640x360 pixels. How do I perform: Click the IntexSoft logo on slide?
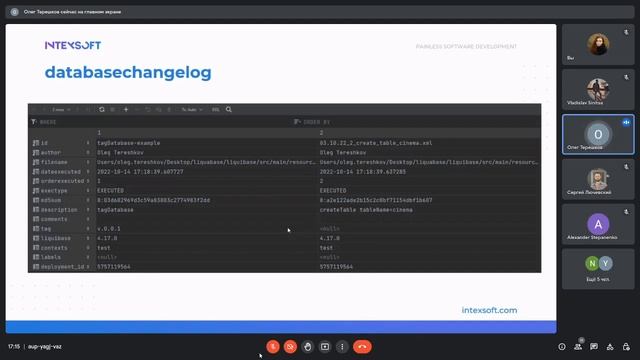tap(73, 45)
